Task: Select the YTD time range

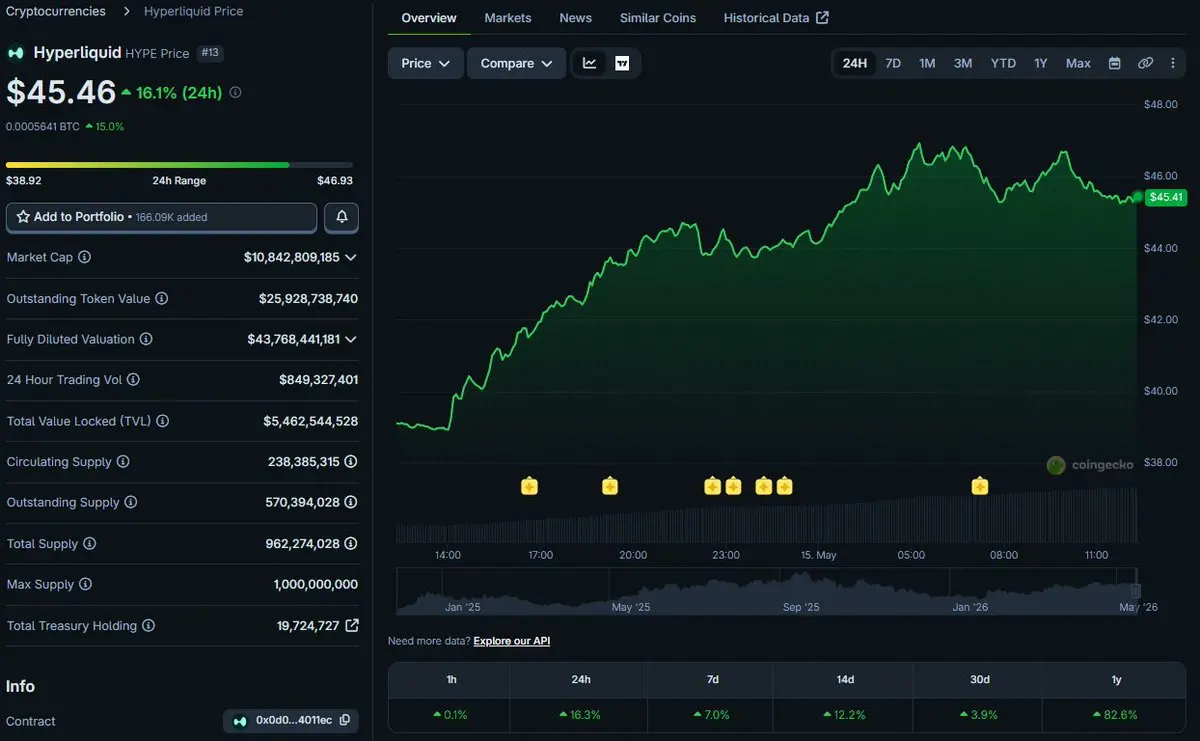Action: tap(1003, 63)
